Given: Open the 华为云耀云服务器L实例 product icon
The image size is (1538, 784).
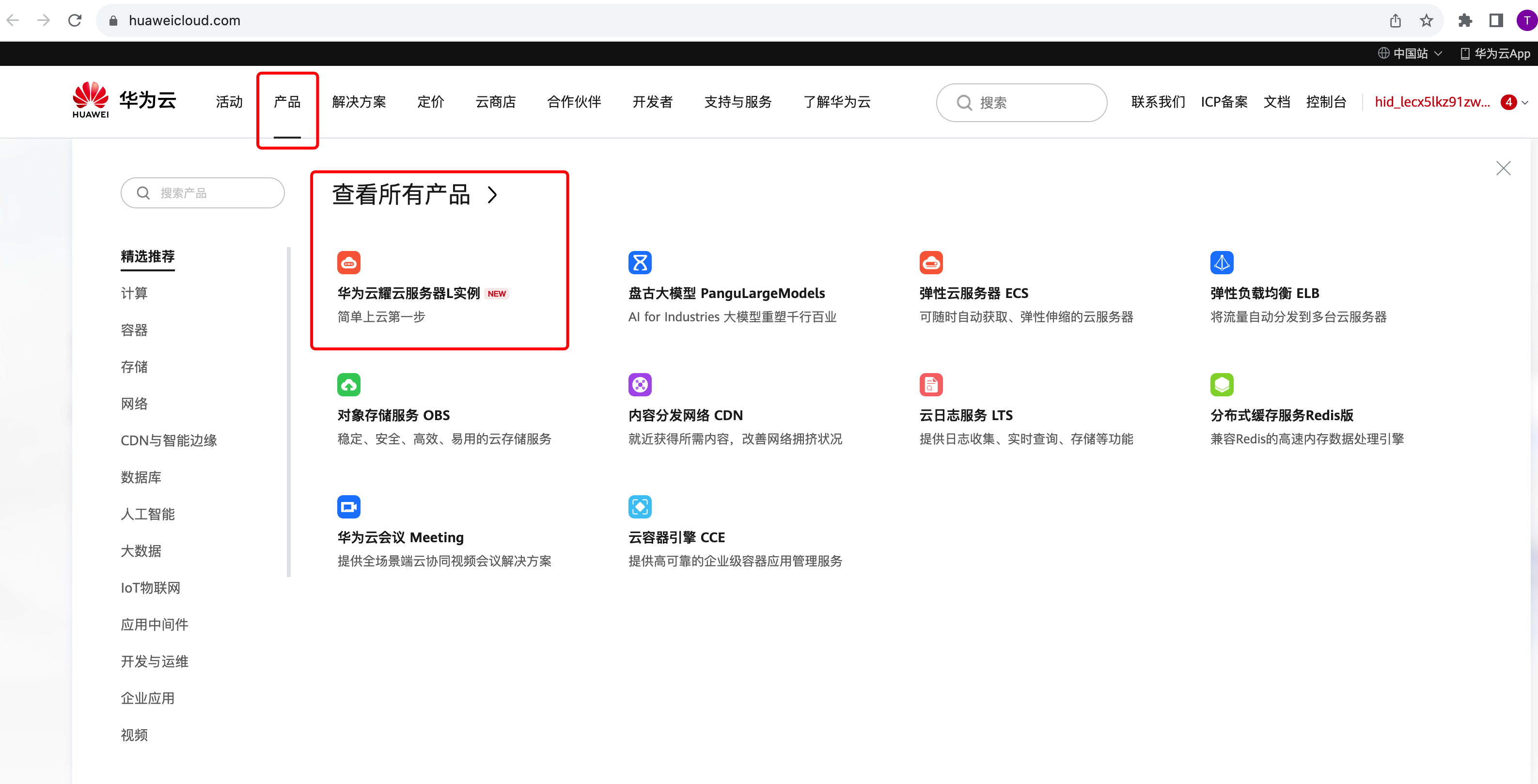Looking at the screenshot, I should click(x=349, y=263).
